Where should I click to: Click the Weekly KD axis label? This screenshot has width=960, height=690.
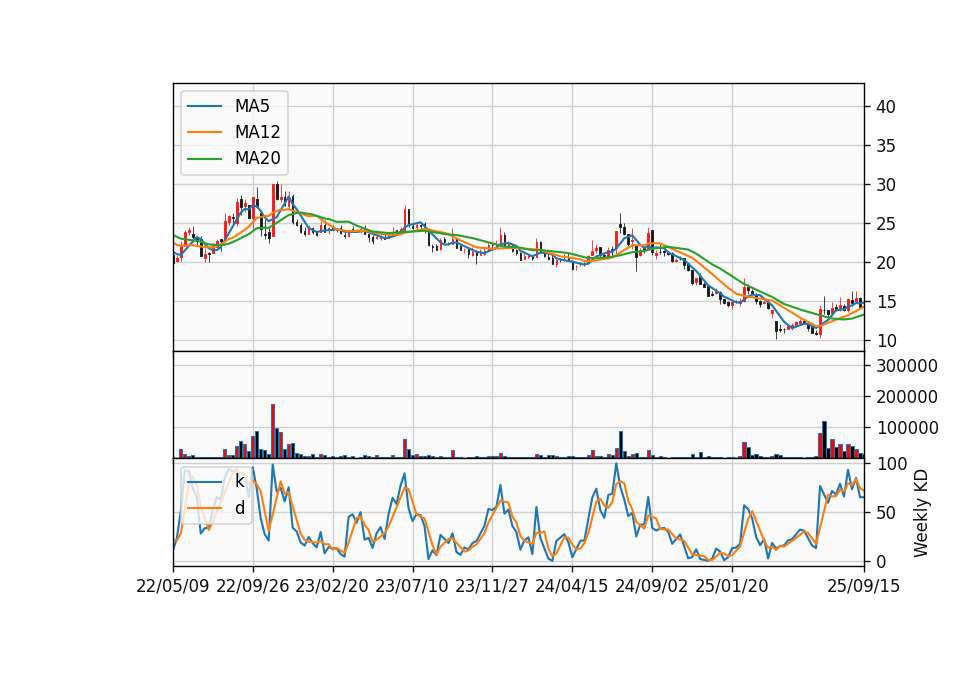(921, 514)
